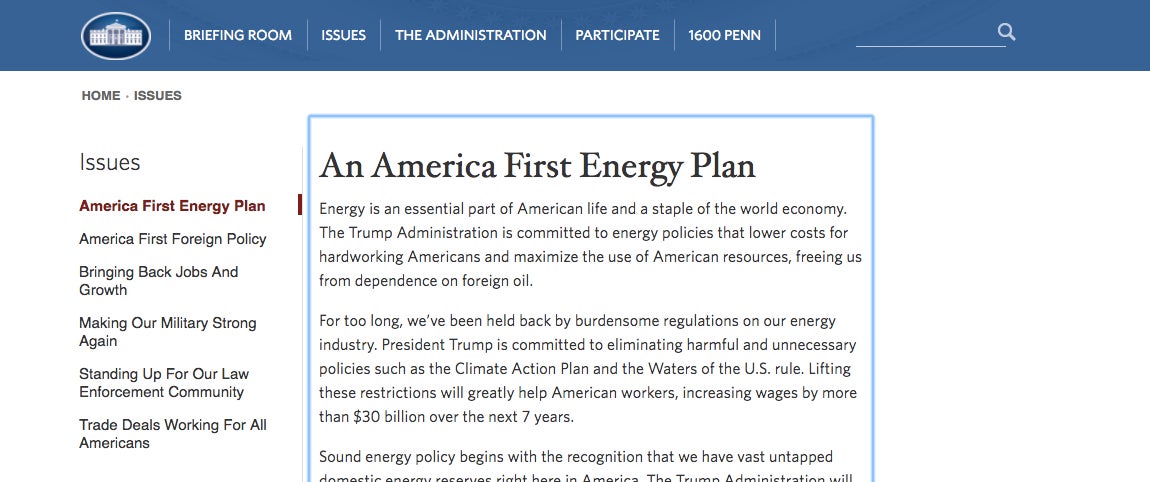This screenshot has height=482, width=1150.
Task: Focus the search input field
Action: (925, 34)
